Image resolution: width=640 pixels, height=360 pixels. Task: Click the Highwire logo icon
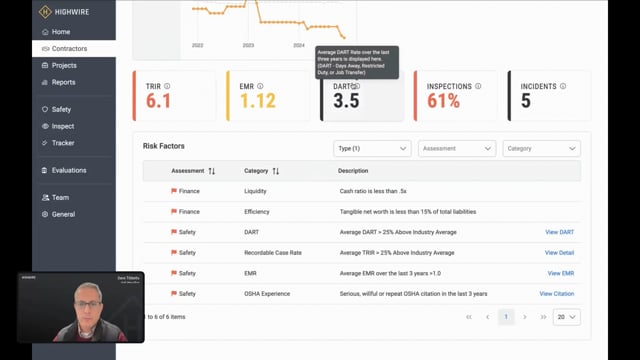44,12
